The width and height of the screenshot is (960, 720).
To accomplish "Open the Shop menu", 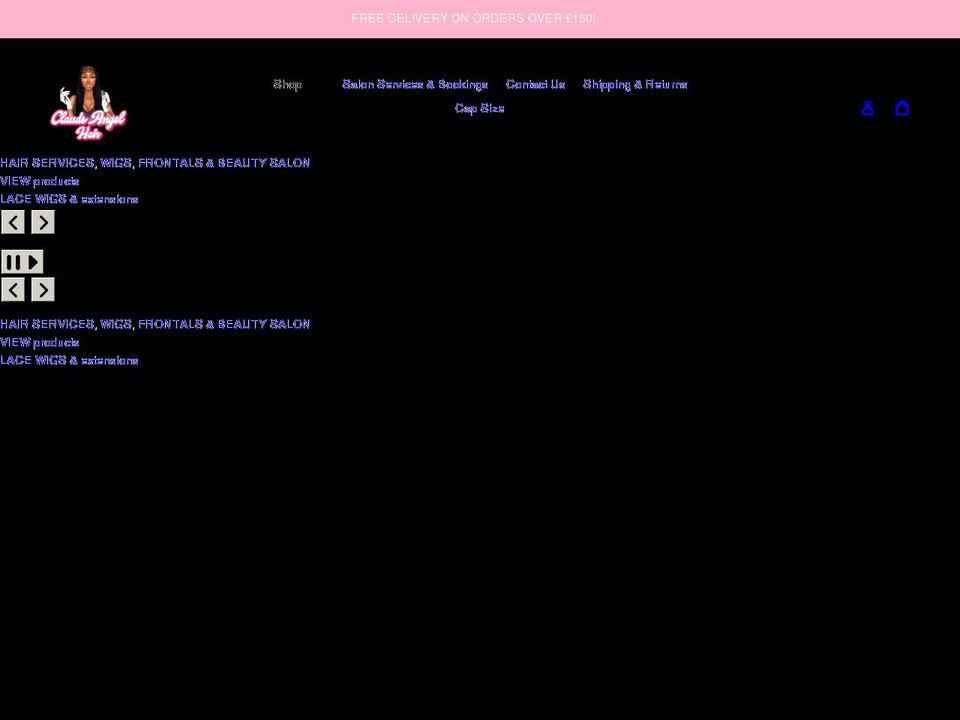I will coord(287,84).
